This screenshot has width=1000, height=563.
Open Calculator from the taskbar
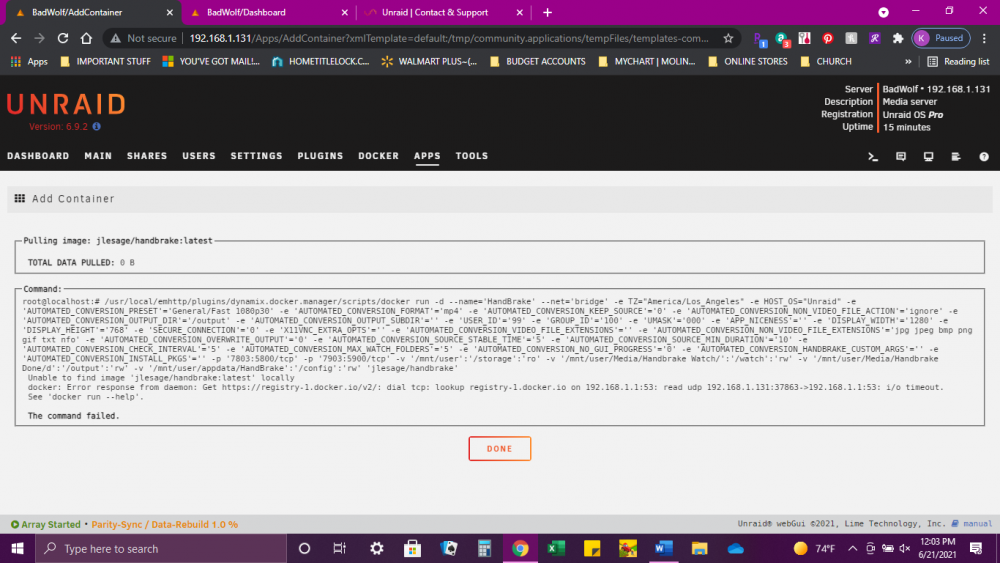[x=485, y=548]
